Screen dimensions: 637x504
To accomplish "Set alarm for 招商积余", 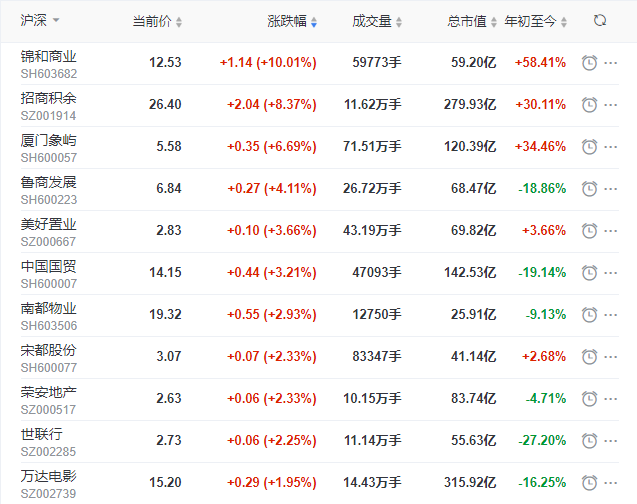I will coord(589,105).
